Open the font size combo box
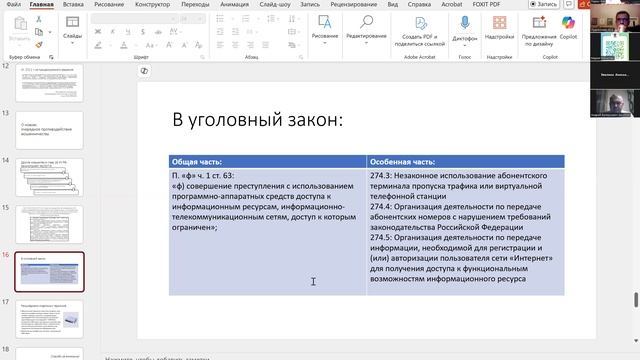 click(x=192, y=19)
